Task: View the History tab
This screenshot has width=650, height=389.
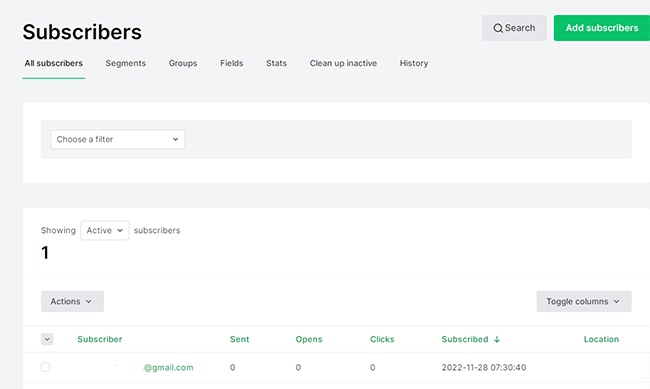Action: (414, 63)
